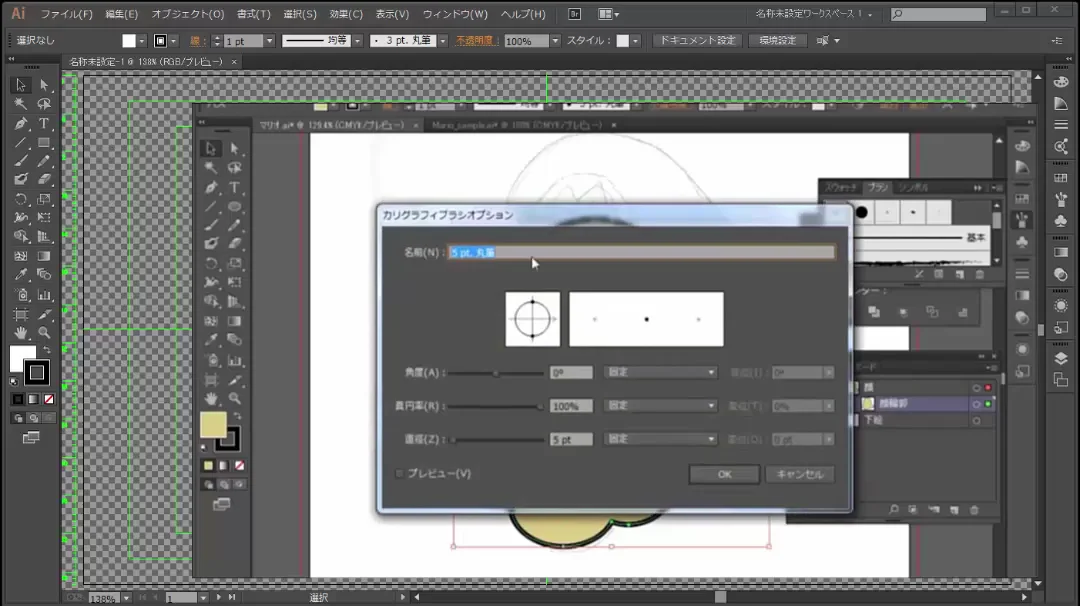This screenshot has width=1080, height=606.
Task: Click the ドキュメント設定 button
Action: point(697,41)
